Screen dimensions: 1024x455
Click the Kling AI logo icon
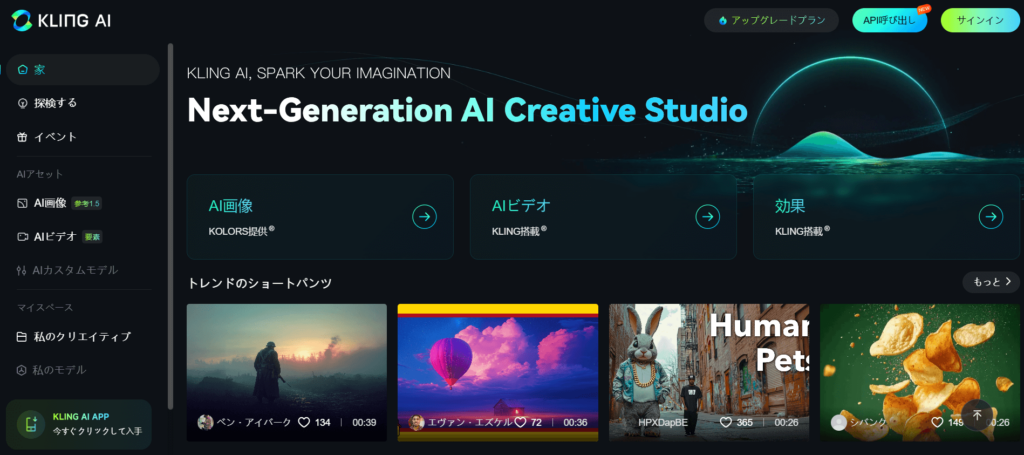click(22, 20)
